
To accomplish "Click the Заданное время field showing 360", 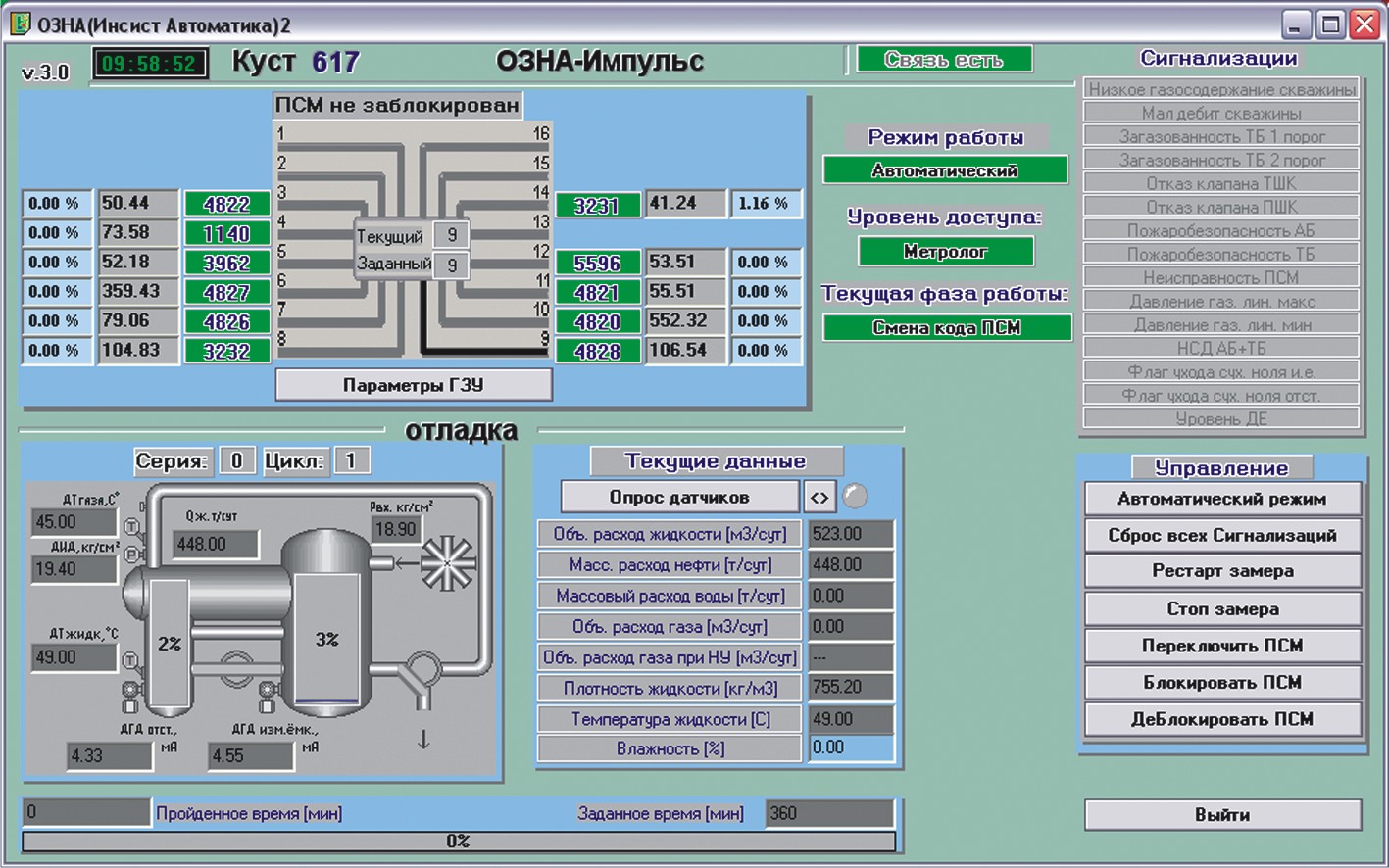I will 829,813.
